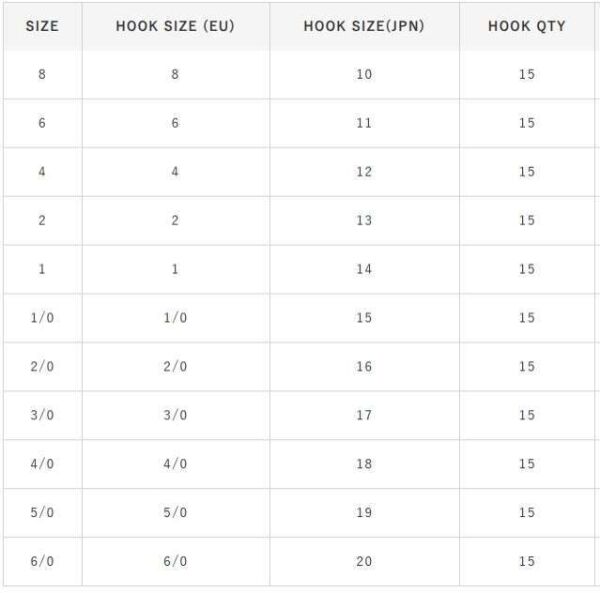This screenshot has height=593, width=600.
Task: Select the HOOK SIZE(JPN) column header
Action: point(364,26)
